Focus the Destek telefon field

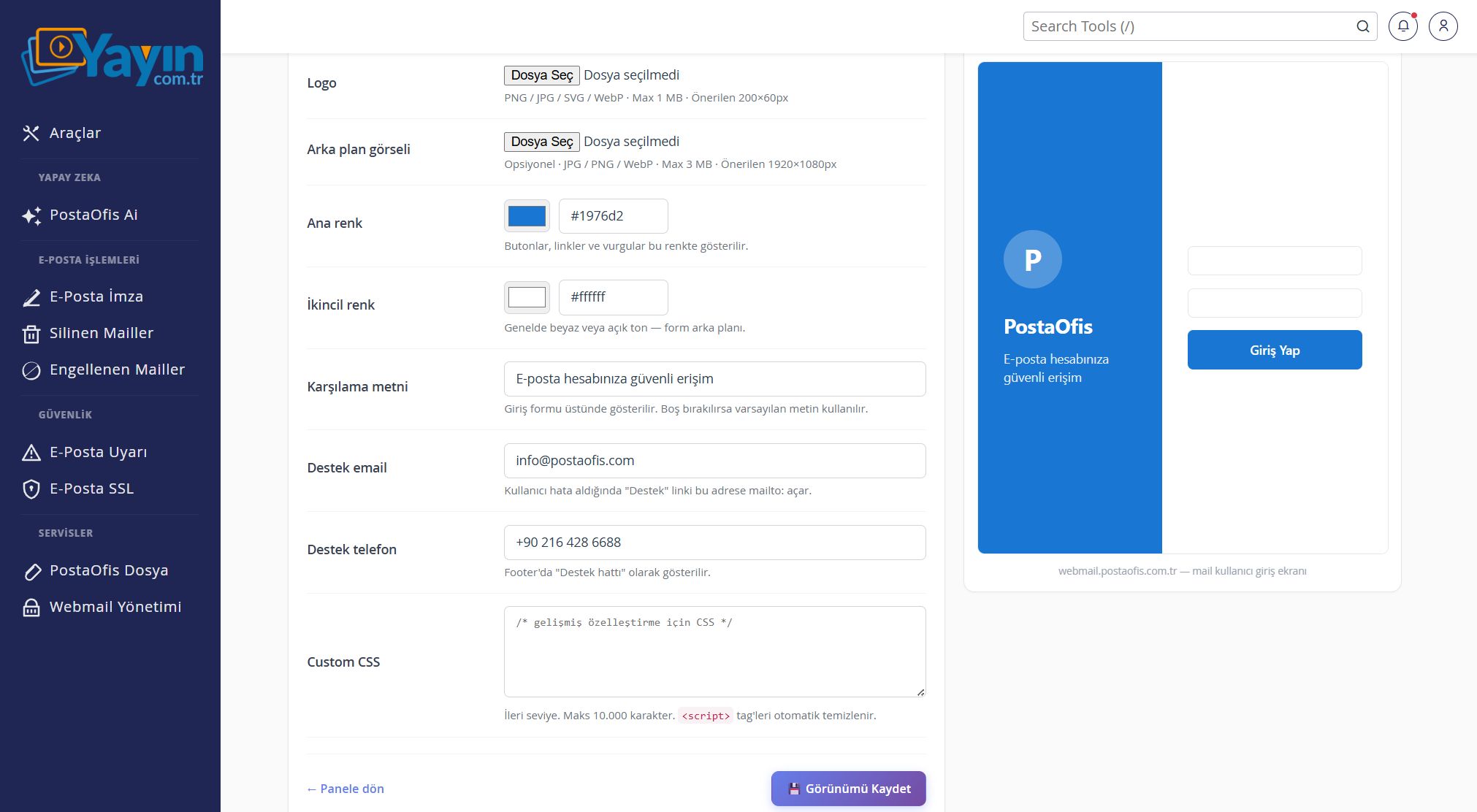tap(714, 543)
